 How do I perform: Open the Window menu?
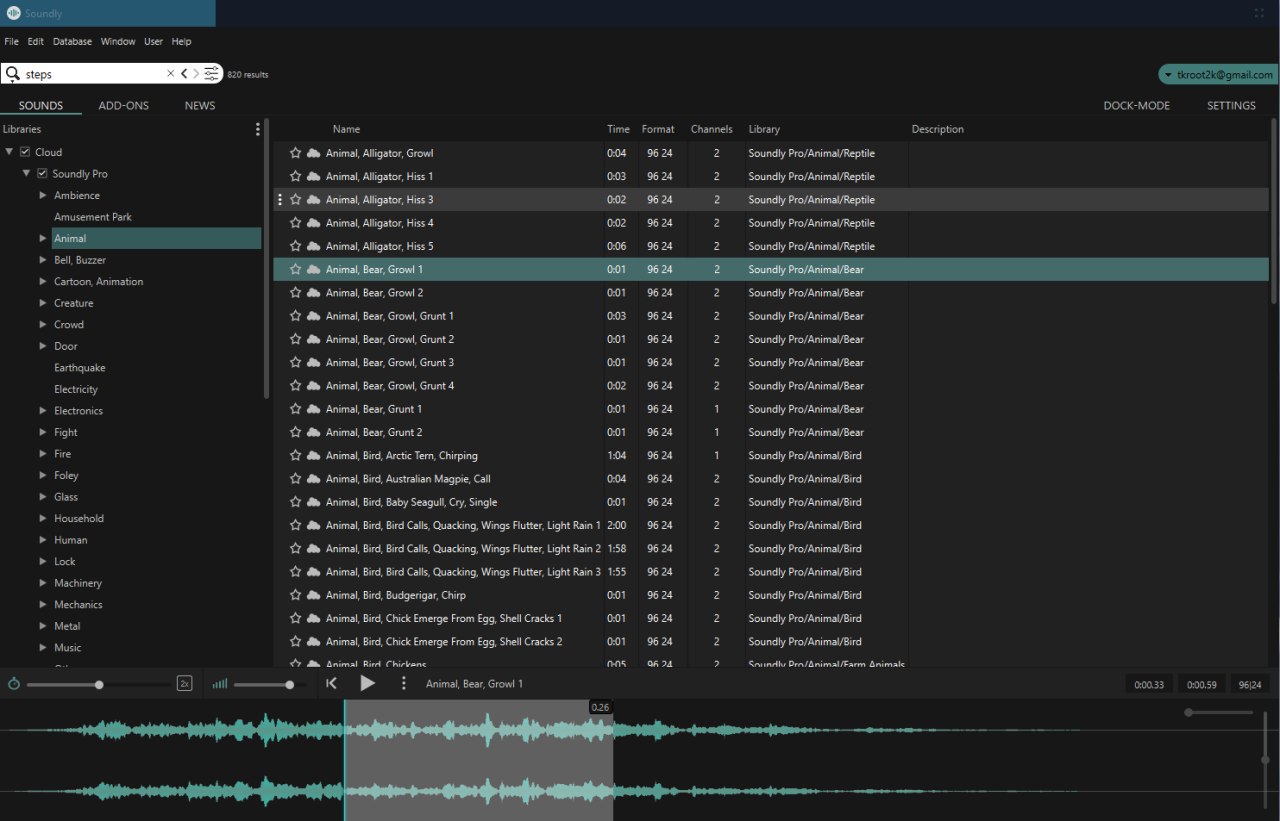pyautogui.click(x=118, y=42)
